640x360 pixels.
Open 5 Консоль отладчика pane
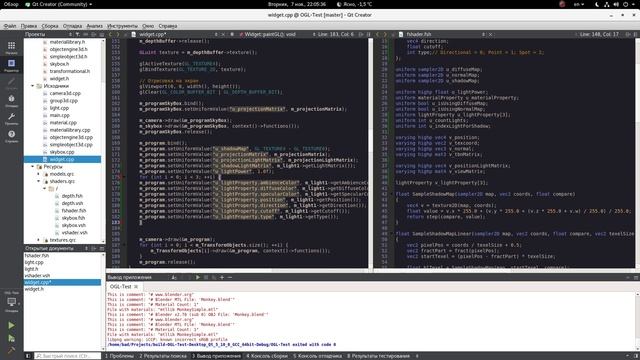click(x=317, y=356)
